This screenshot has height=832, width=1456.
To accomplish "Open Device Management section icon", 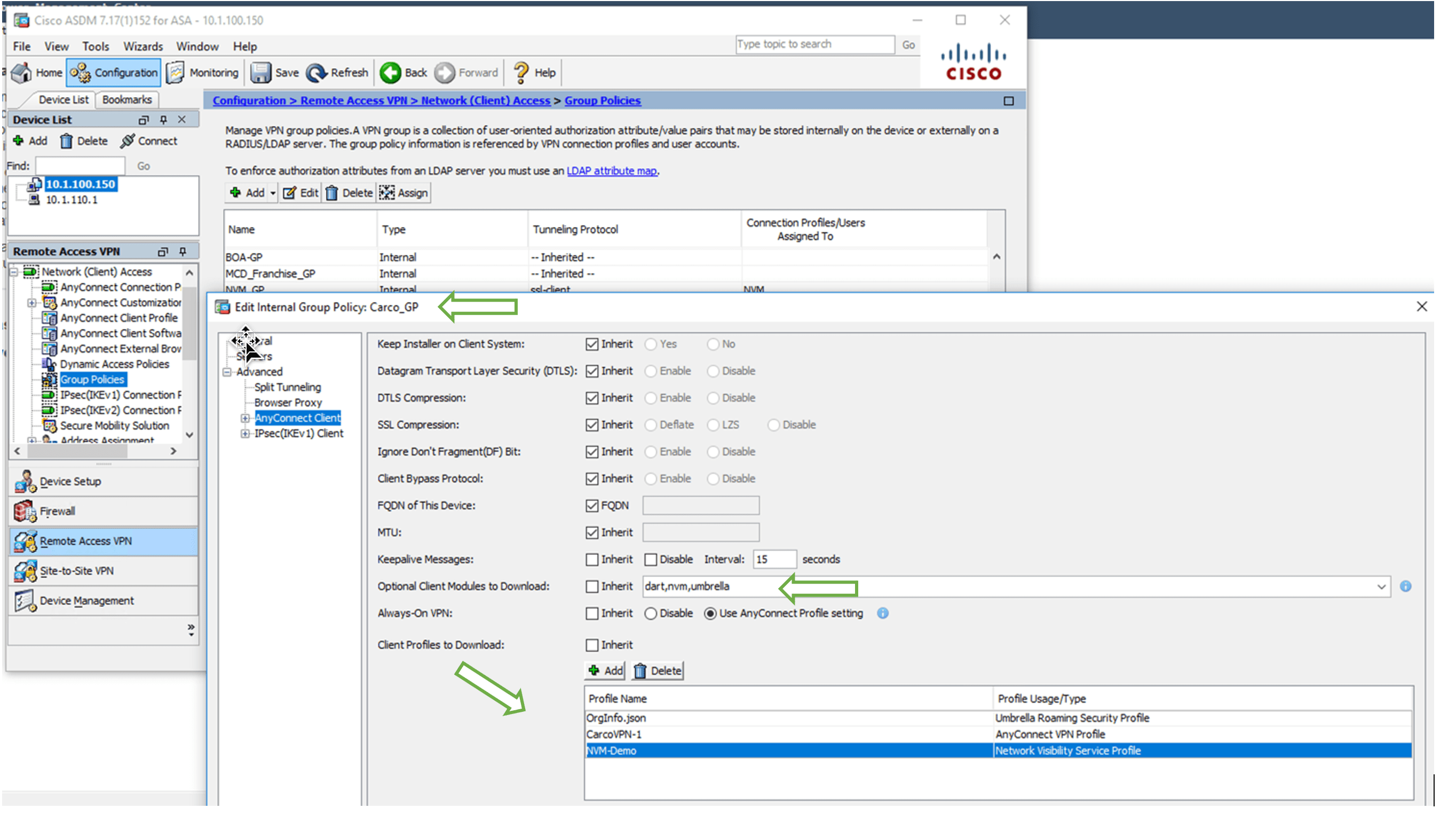I will coord(25,601).
